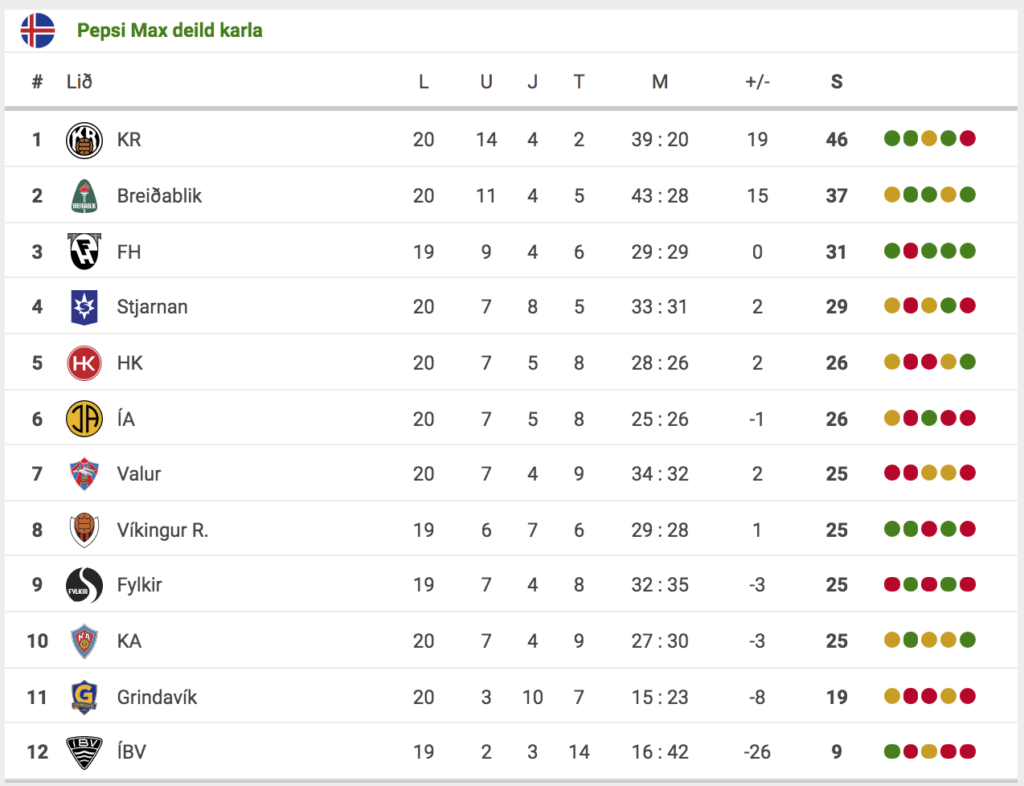The width and height of the screenshot is (1024, 786).
Task: Open the Pepsi Max deild karla link
Action: pyautogui.click(x=170, y=30)
